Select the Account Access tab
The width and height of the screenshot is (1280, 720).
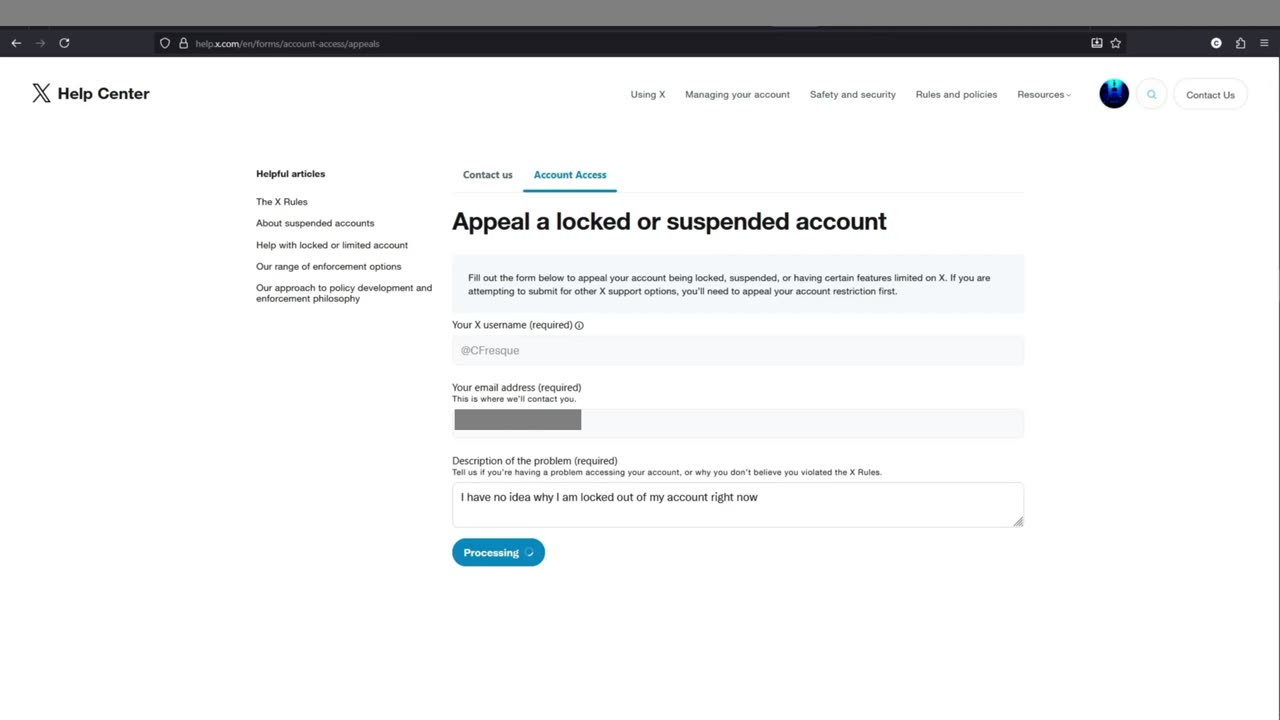[570, 175]
